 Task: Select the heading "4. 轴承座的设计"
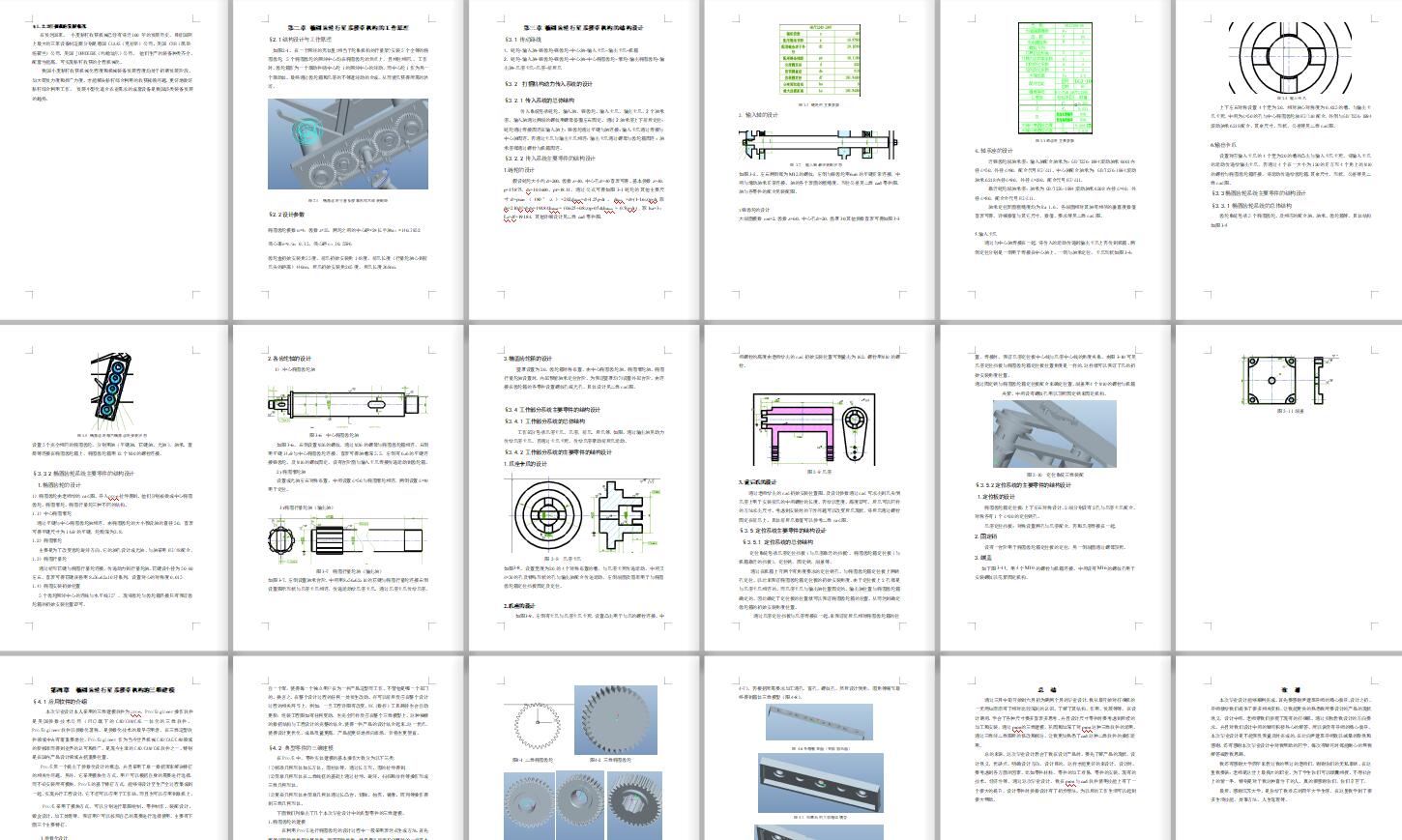[994, 151]
